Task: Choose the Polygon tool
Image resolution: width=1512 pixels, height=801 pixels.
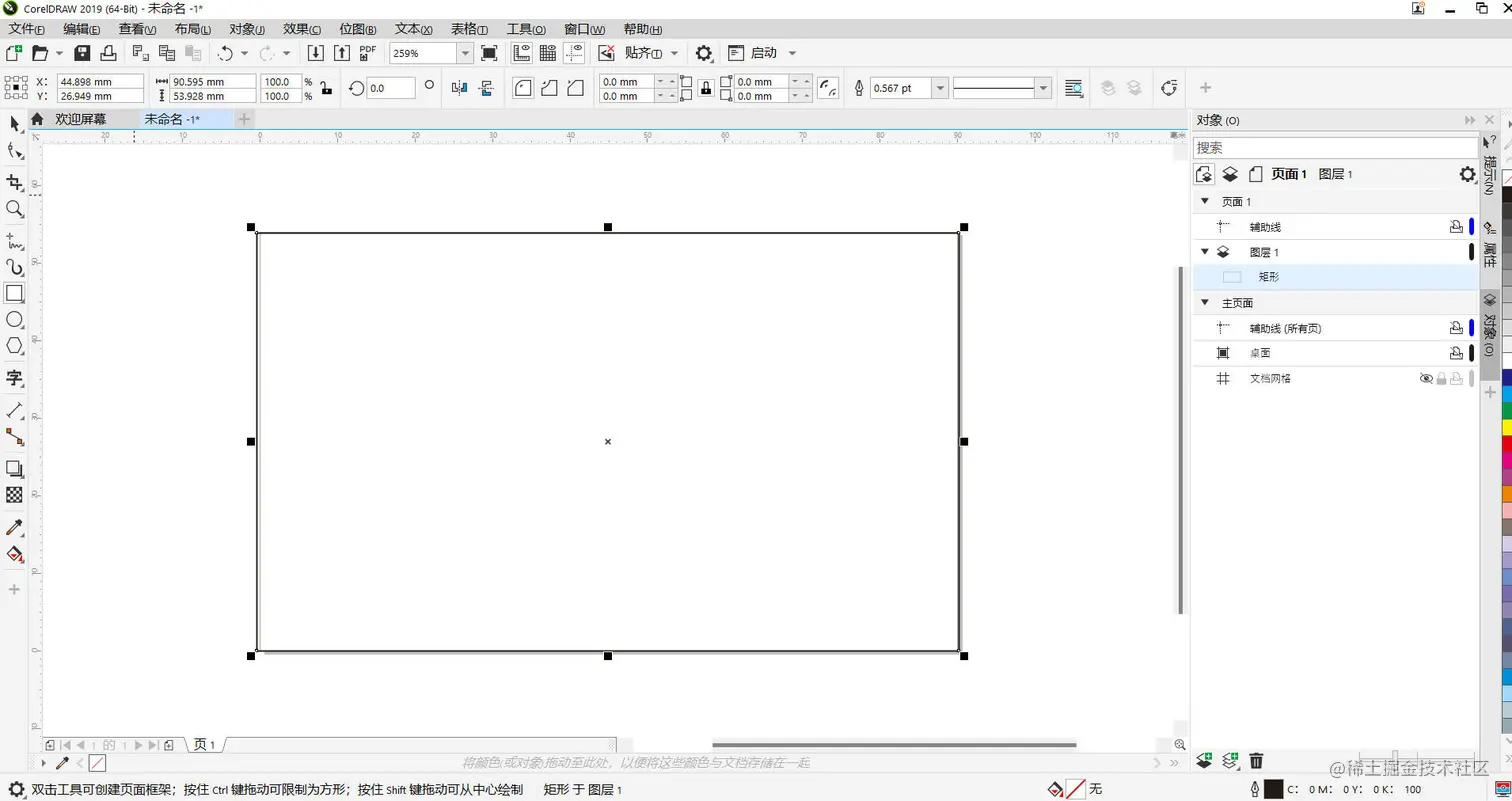Action: (x=14, y=346)
